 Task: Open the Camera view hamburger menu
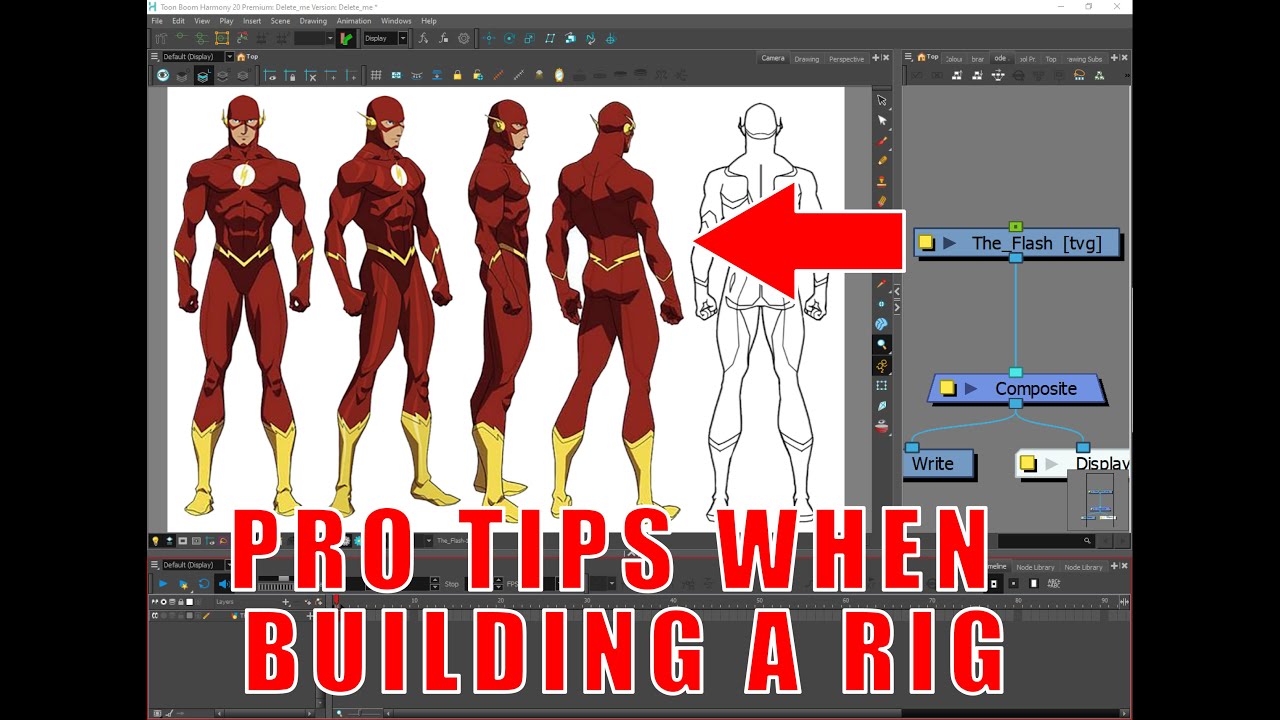click(154, 57)
